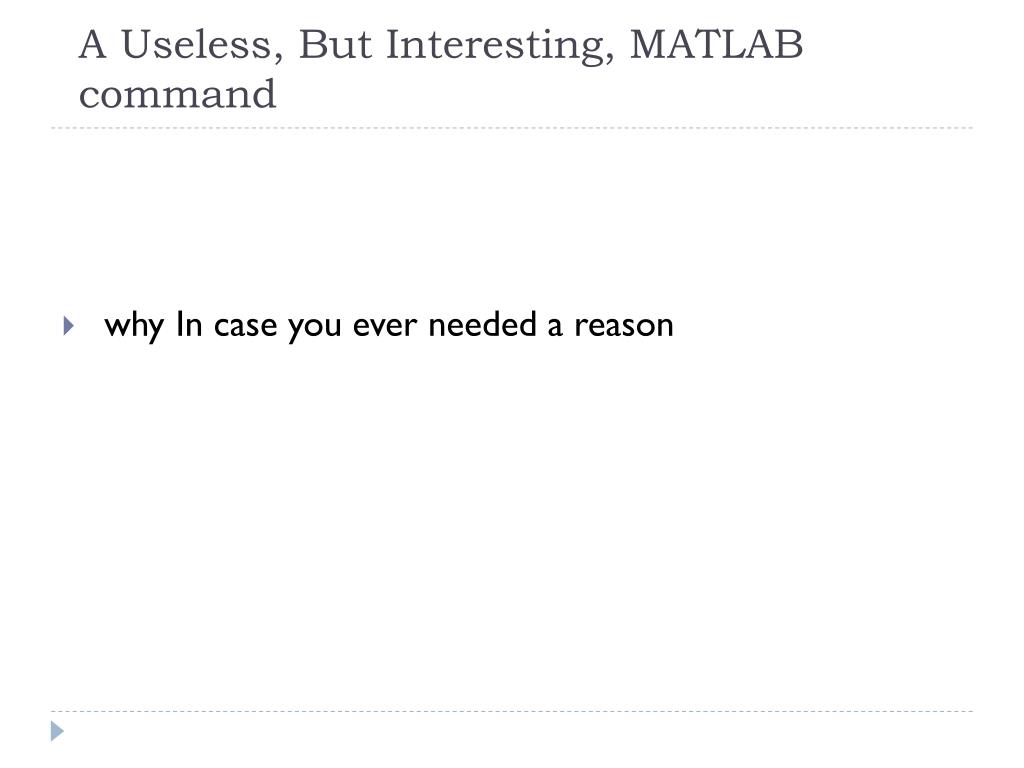Click the word 'you' in the bullet line

coord(315,328)
